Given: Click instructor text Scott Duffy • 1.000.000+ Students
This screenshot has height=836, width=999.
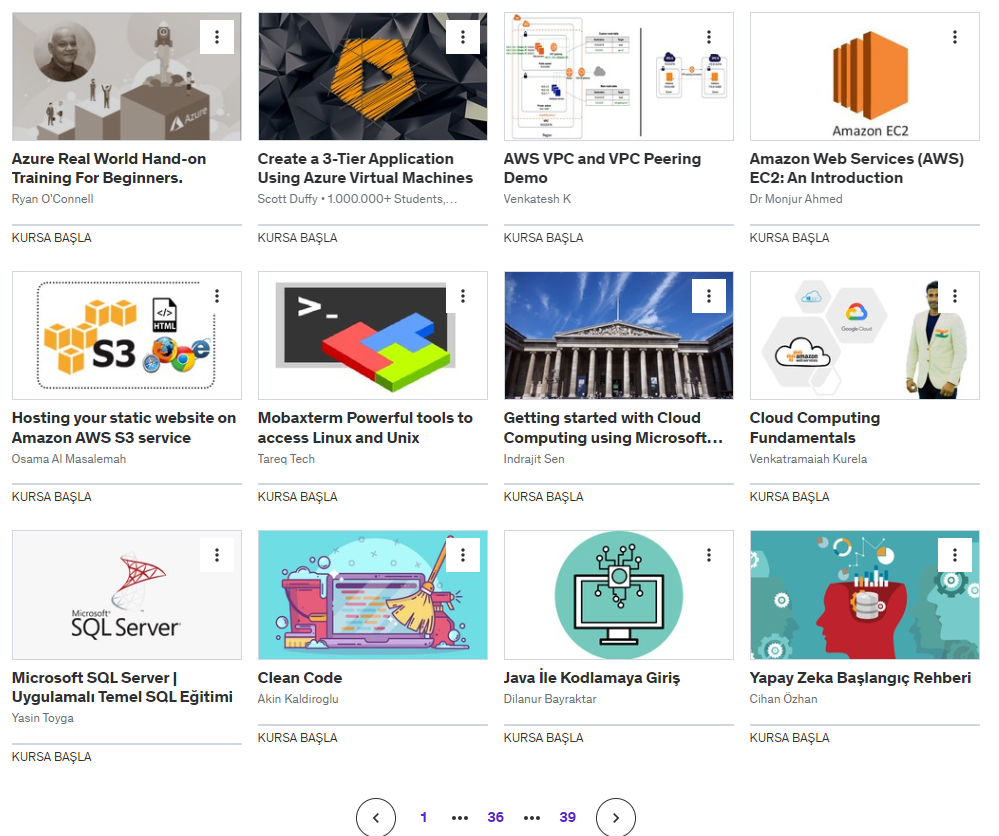Looking at the screenshot, I should 357,199.
